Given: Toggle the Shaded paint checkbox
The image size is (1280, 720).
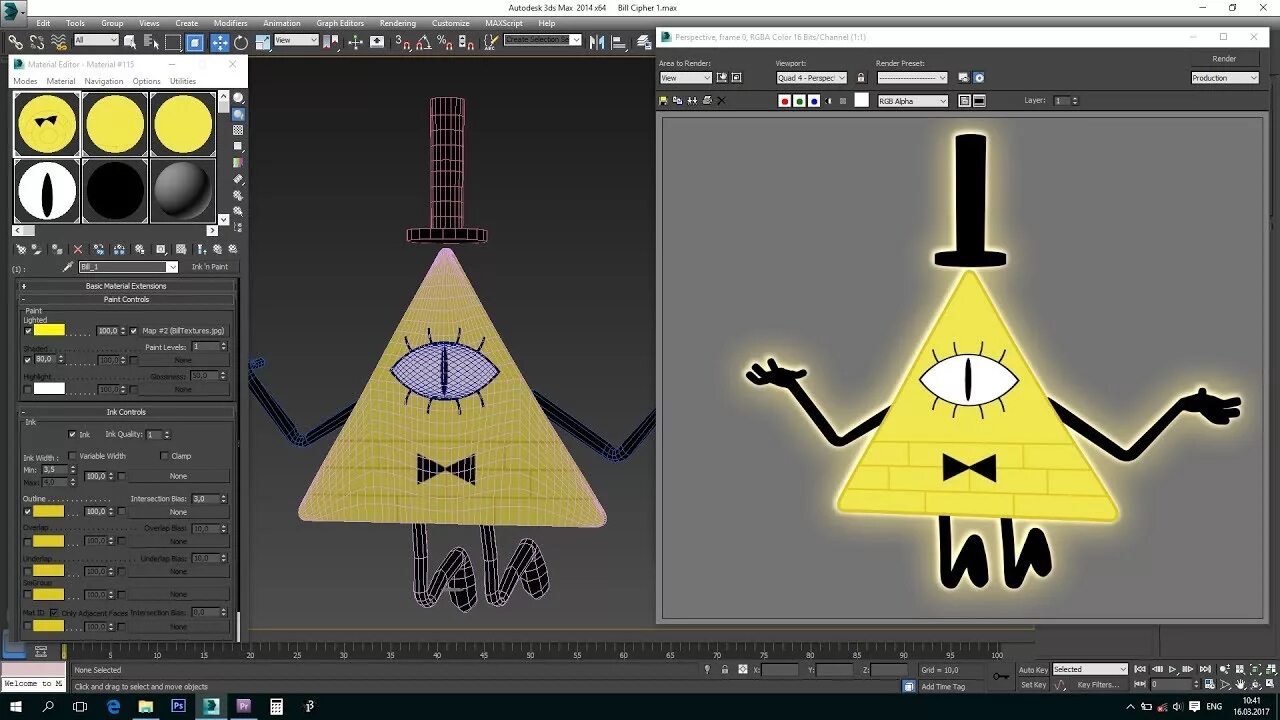Looking at the screenshot, I should (x=28, y=359).
